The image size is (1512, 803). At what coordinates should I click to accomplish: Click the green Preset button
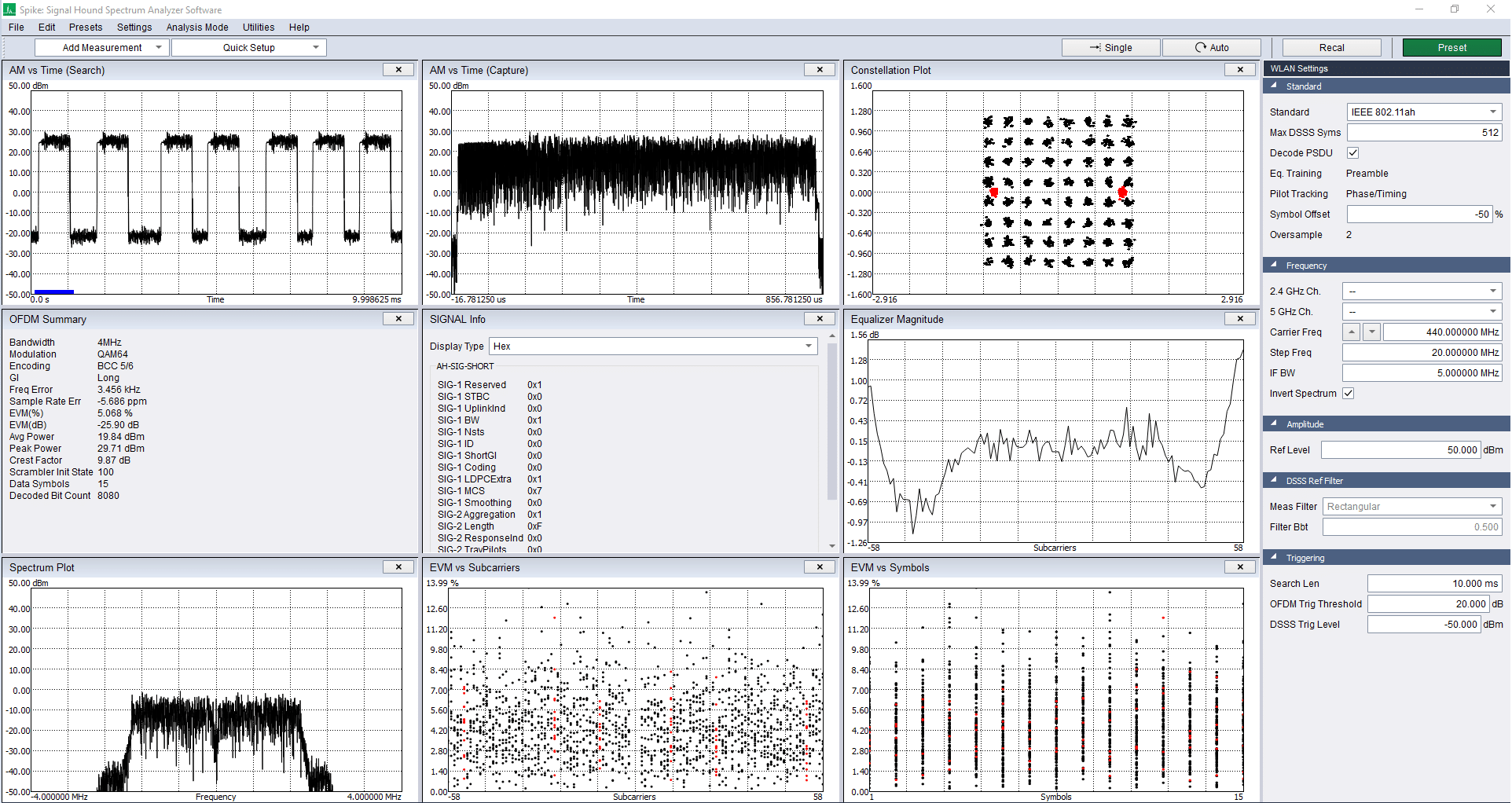pyautogui.click(x=1451, y=48)
